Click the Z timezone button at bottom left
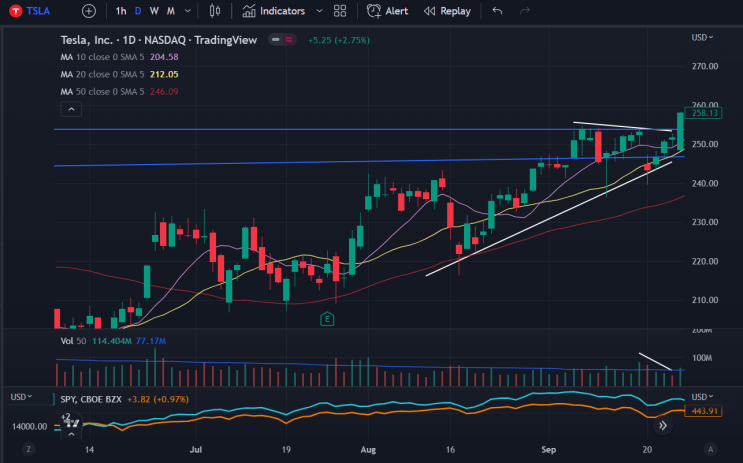This screenshot has width=743, height=463. point(28,449)
